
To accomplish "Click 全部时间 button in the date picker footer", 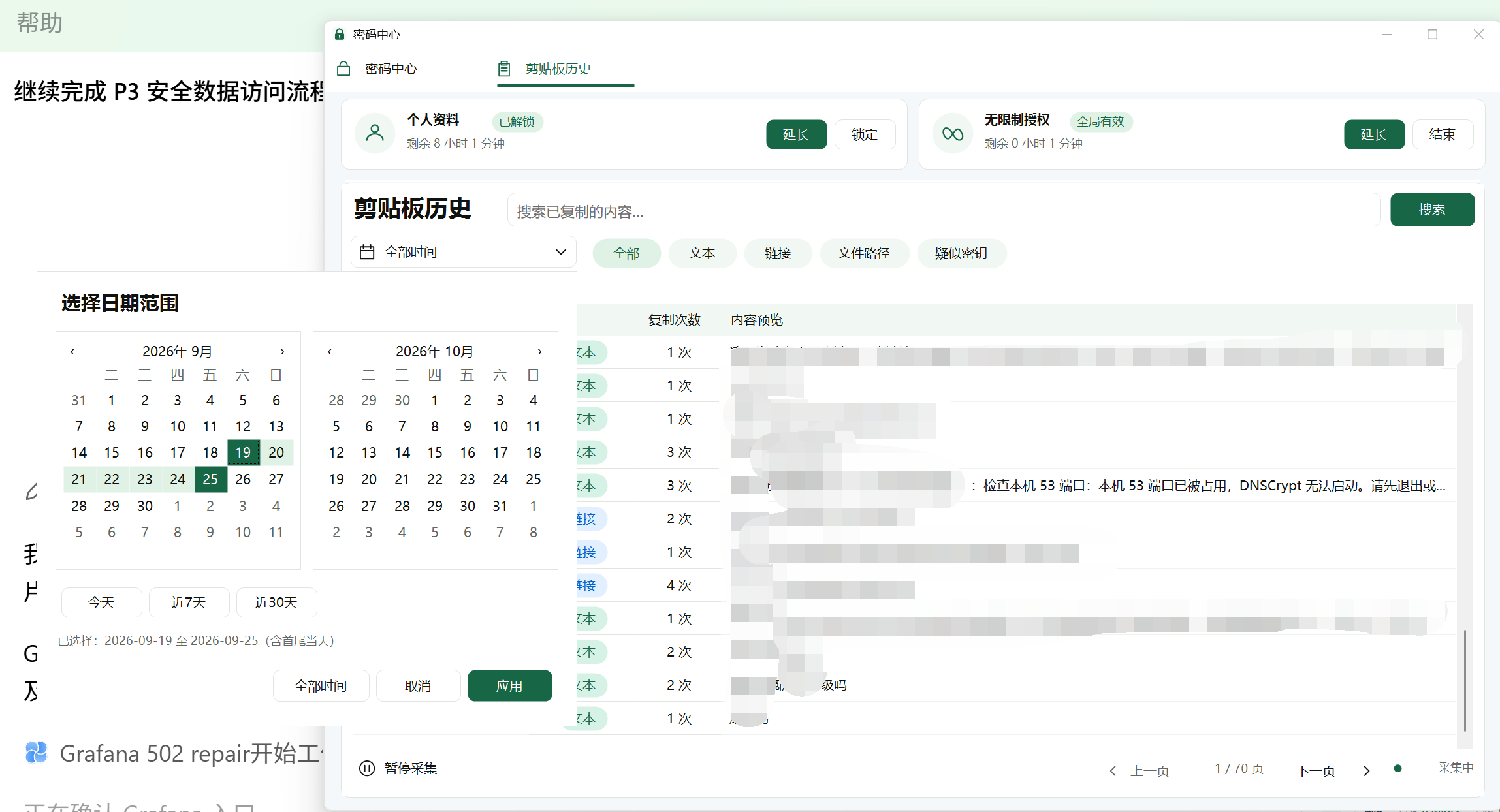I will tap(321, 686).
